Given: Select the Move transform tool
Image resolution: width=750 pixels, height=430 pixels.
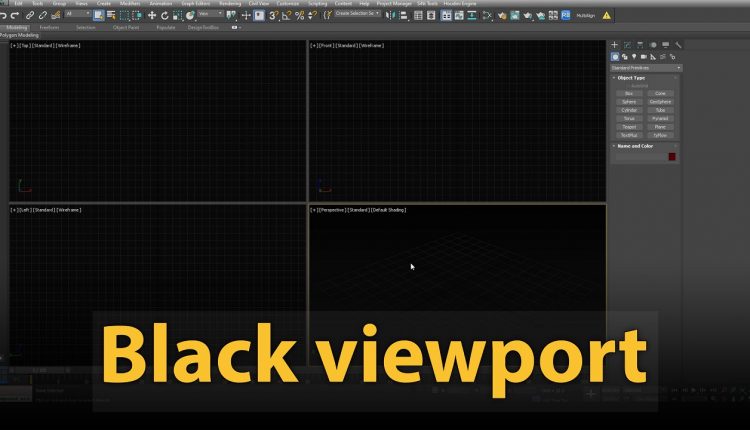Looking at the screenshot, I should 152,15.
